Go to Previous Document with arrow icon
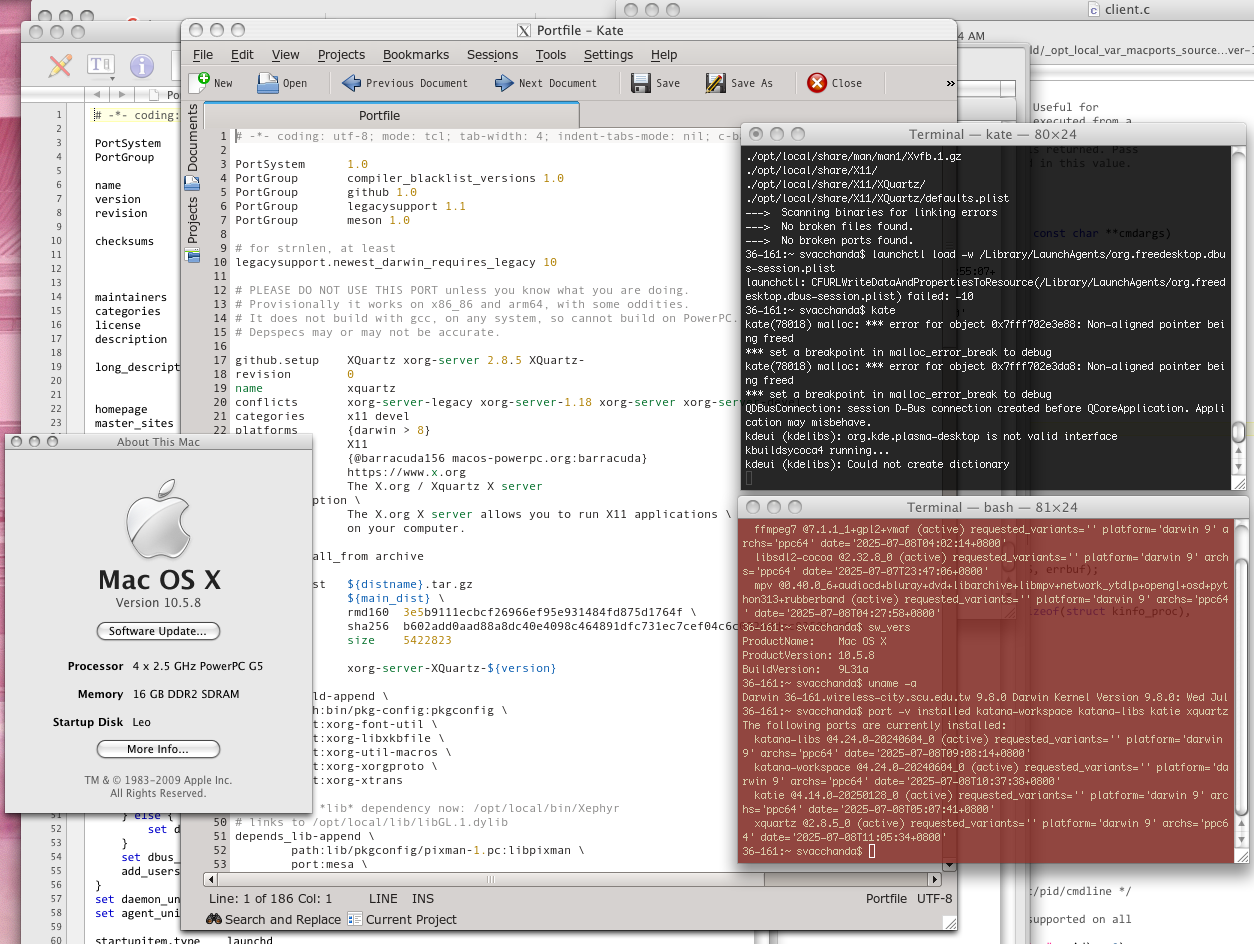The width and height of the screenshot is (1254, 944). point(352,83)
